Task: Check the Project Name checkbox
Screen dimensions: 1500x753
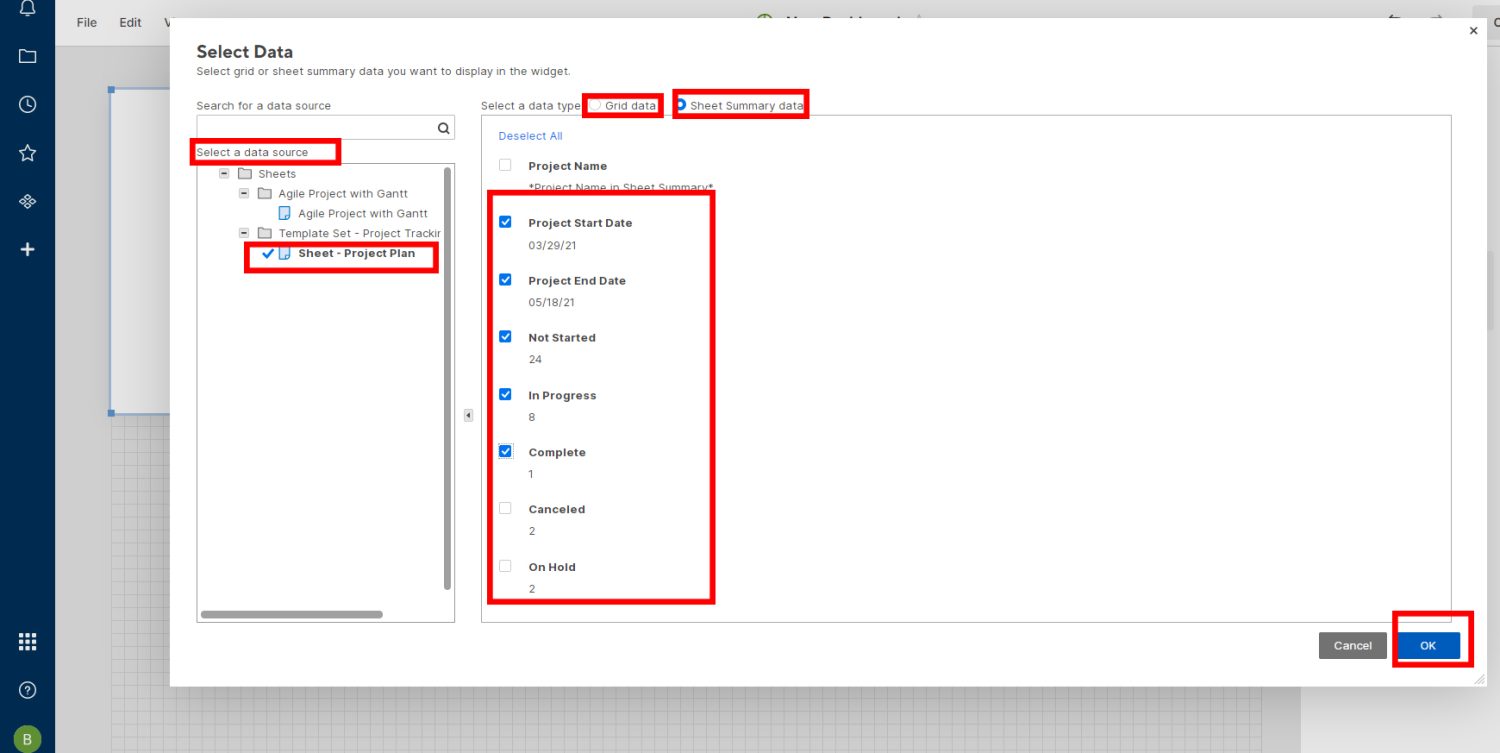Action: (x=505, y=165)
